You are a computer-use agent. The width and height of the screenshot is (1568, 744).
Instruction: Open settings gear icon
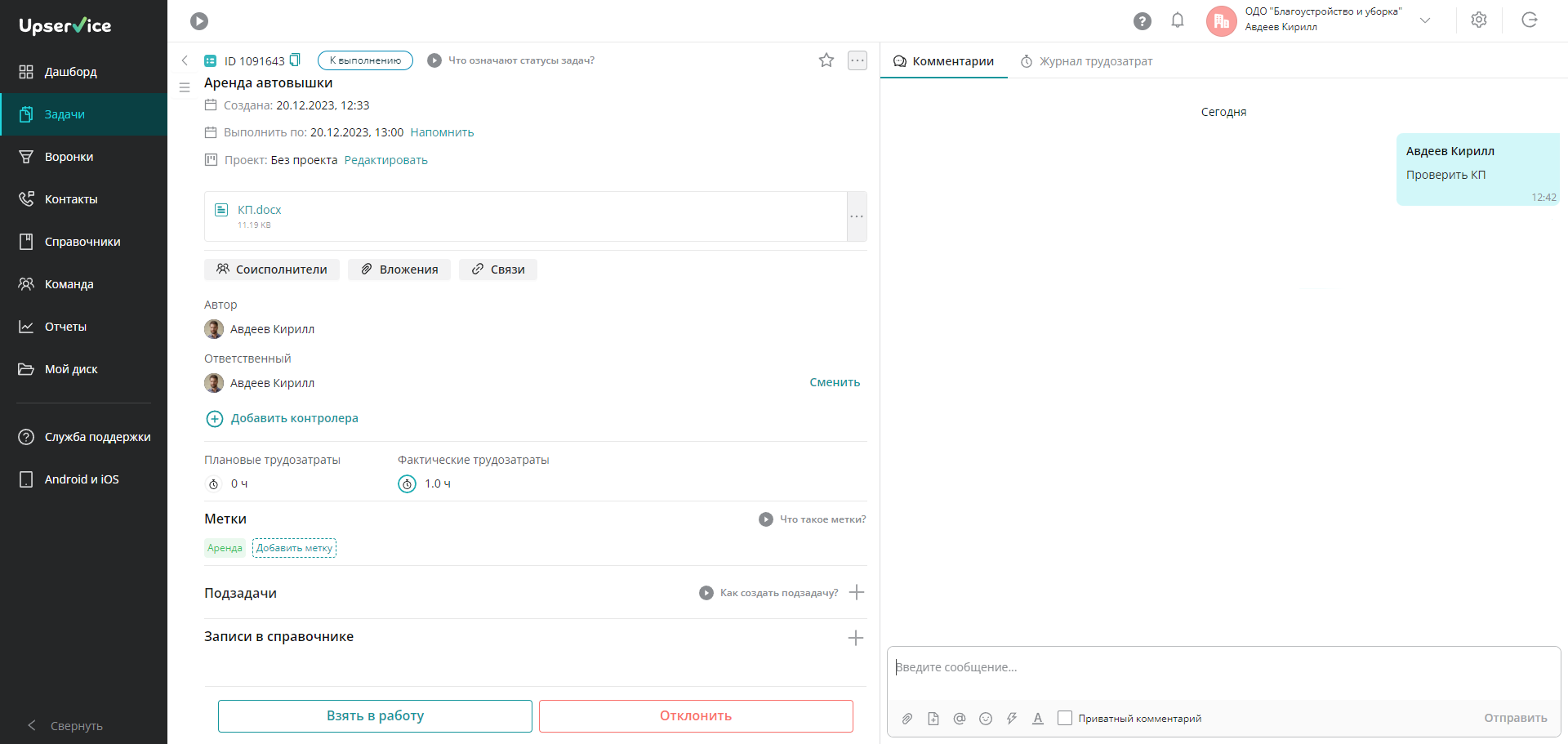click(1479, 20)
